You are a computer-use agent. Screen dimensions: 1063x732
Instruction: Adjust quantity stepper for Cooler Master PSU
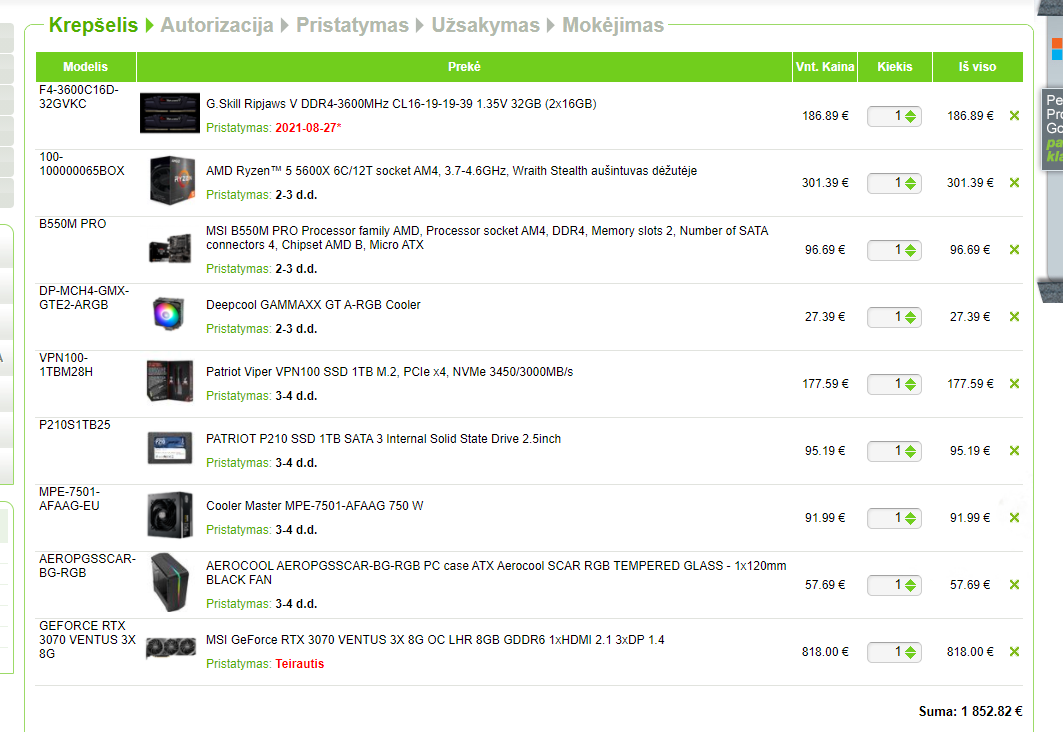pyautogui.click(x=910, y=518)
